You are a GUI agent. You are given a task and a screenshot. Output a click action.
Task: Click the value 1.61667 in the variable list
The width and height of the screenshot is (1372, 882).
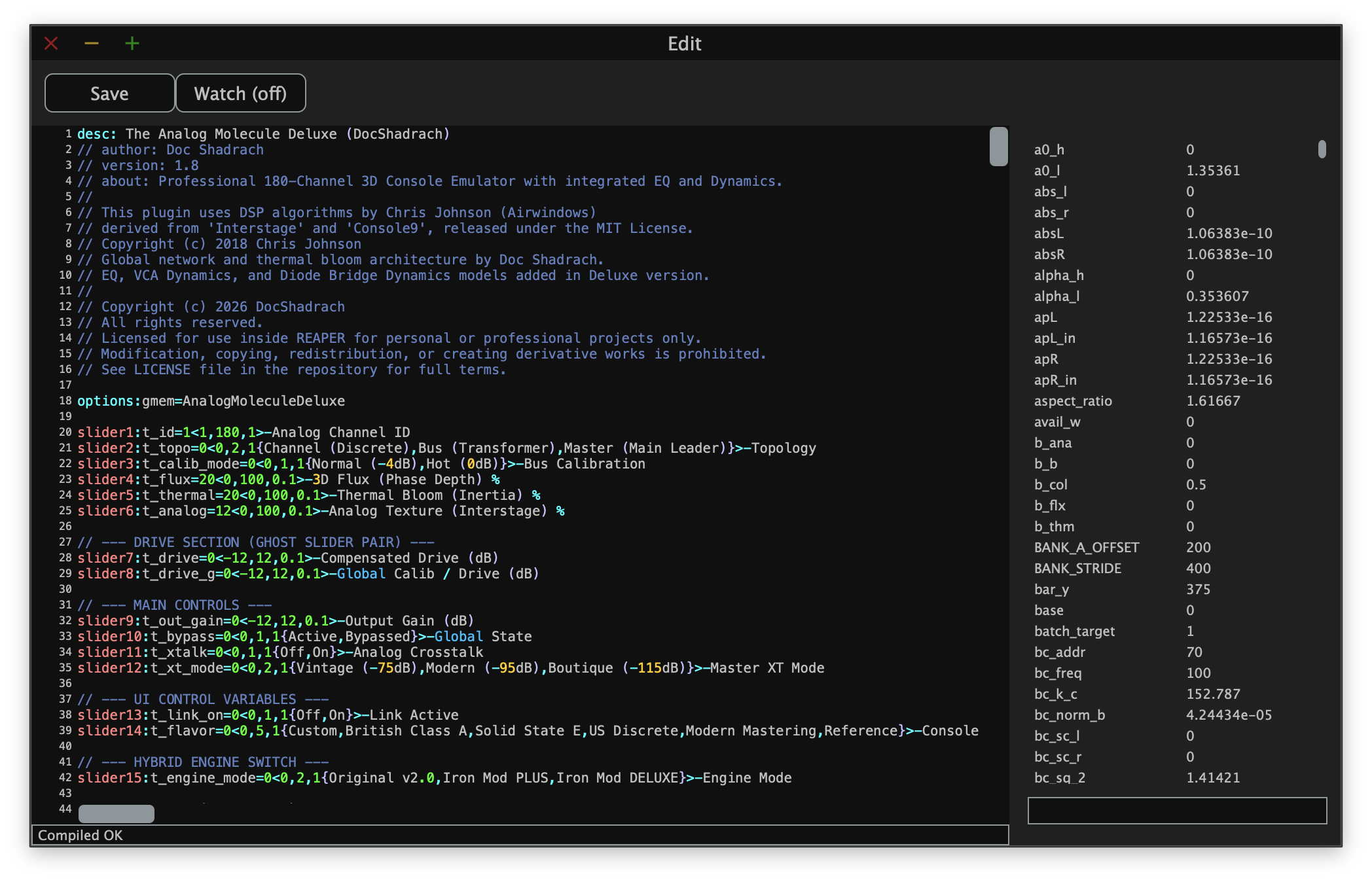[x=1213, y=401]
